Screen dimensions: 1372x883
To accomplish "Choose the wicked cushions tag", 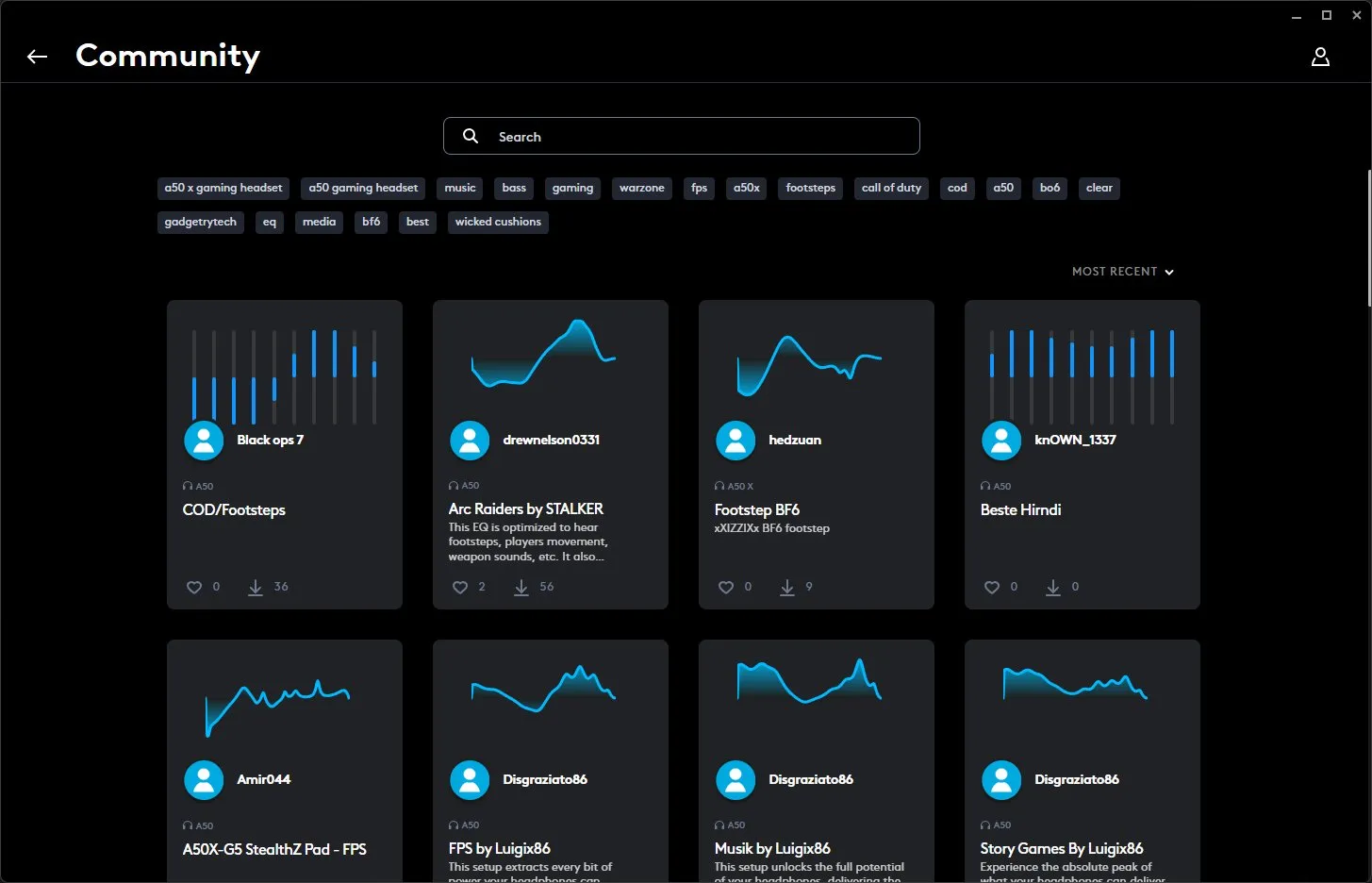I will coord(498,222).
